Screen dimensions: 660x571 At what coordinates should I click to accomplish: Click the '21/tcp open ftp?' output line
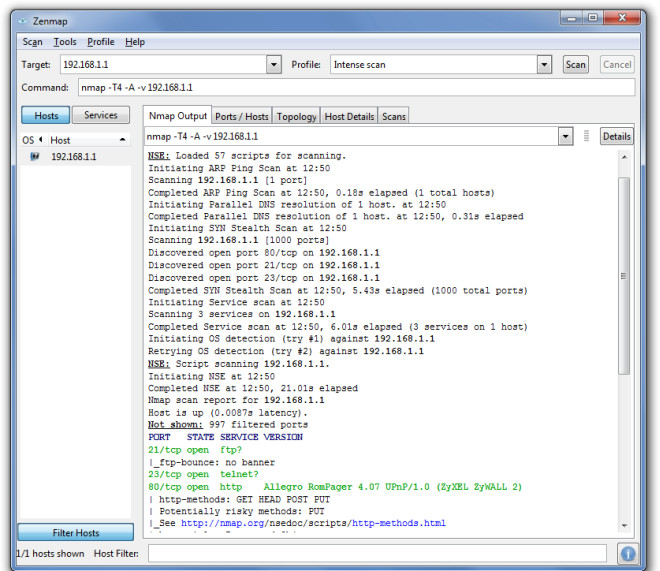coord(195,450)
